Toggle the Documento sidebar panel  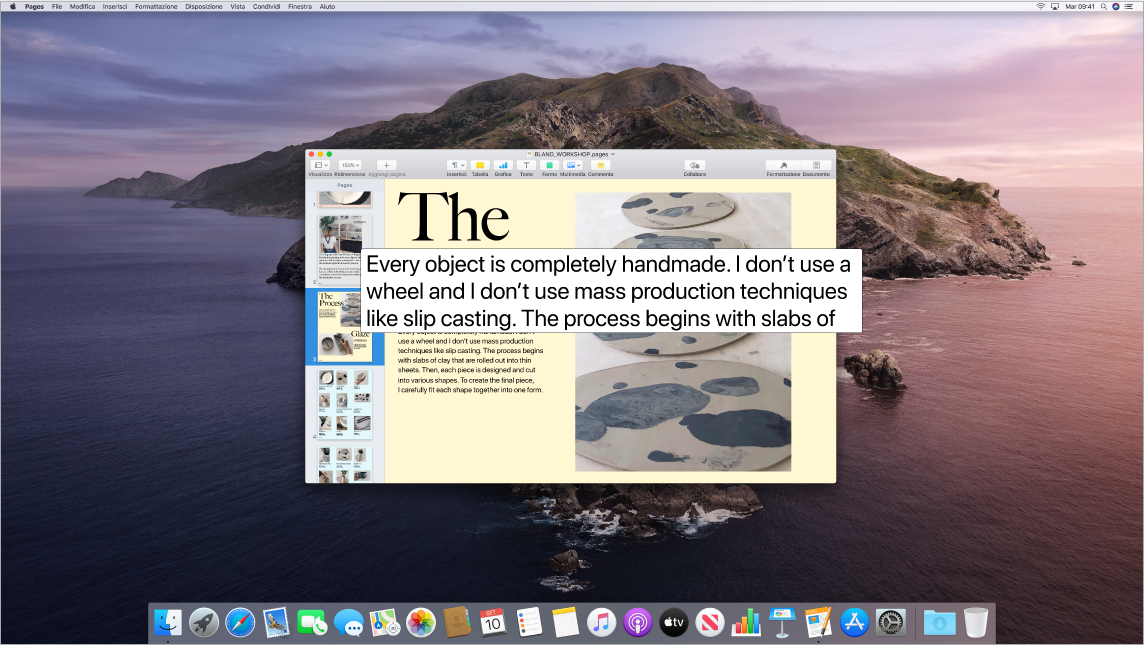[x=816, y=165]
